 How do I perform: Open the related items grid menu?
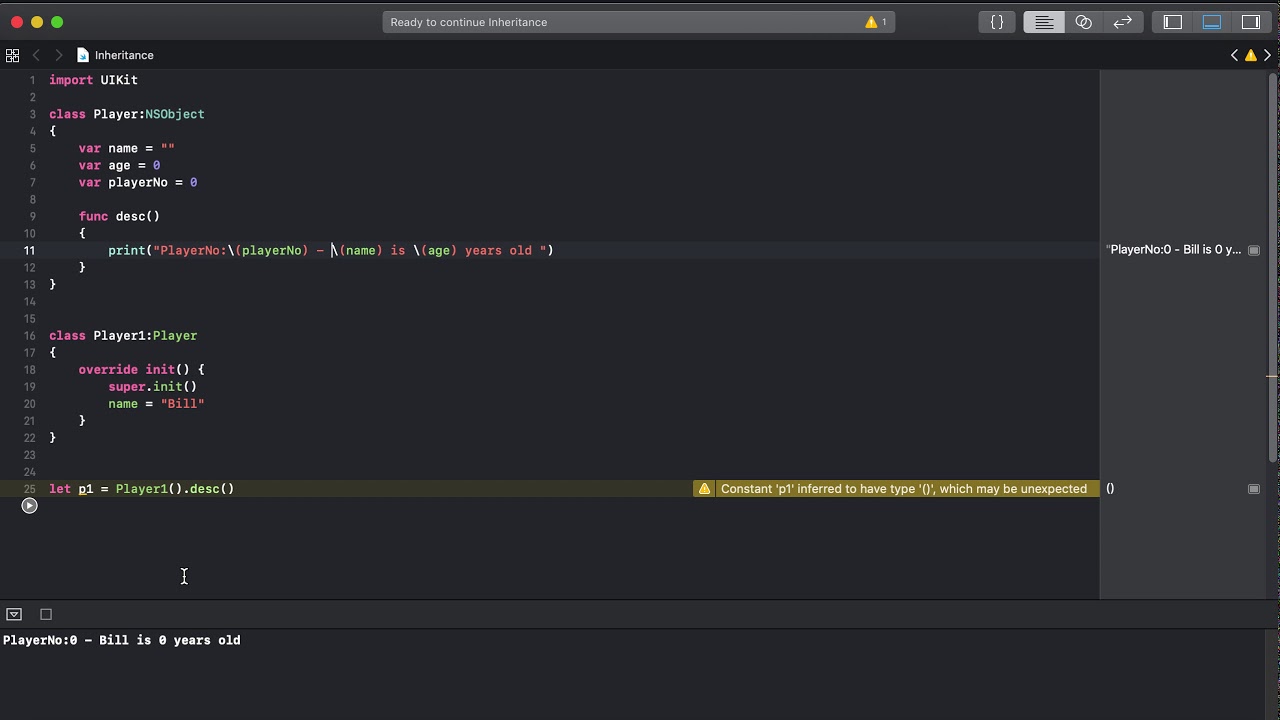point(12,55)
